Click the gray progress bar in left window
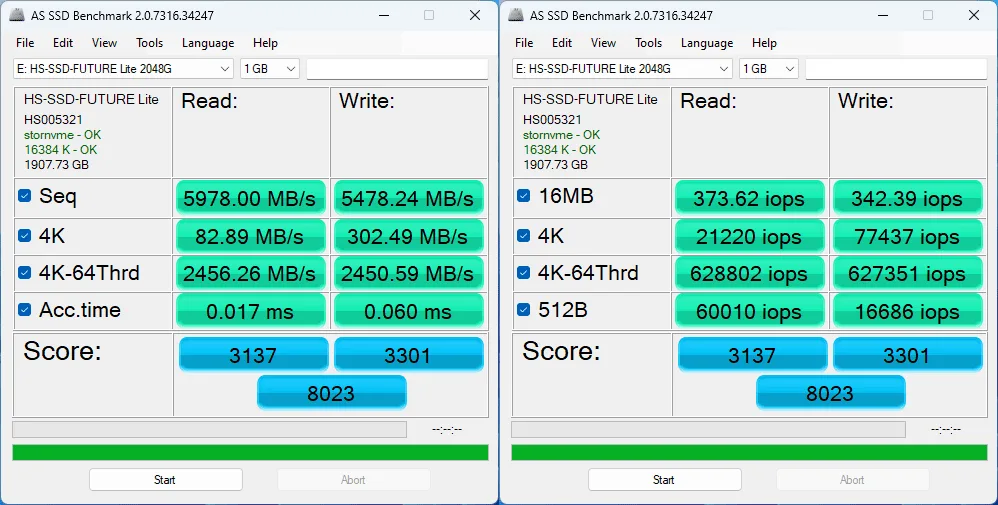The image size is (998, 505). pos(209,429)
